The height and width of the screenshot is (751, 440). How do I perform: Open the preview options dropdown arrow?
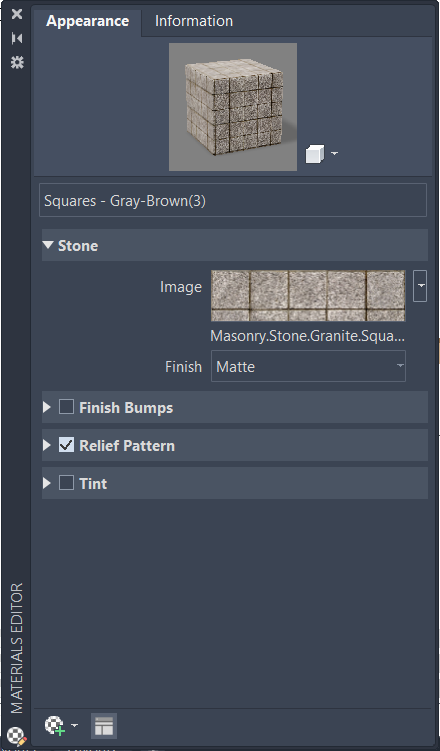click(x=334, y=154)
